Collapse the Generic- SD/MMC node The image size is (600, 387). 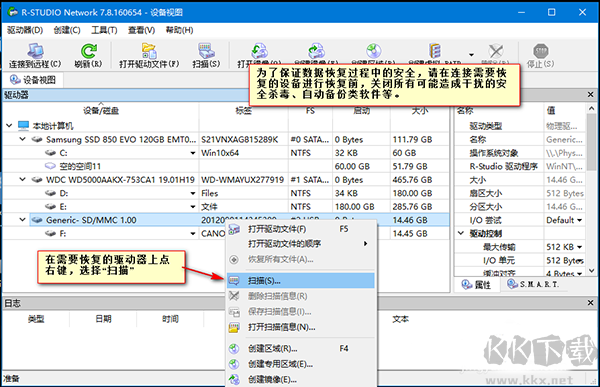coord(23,220)
